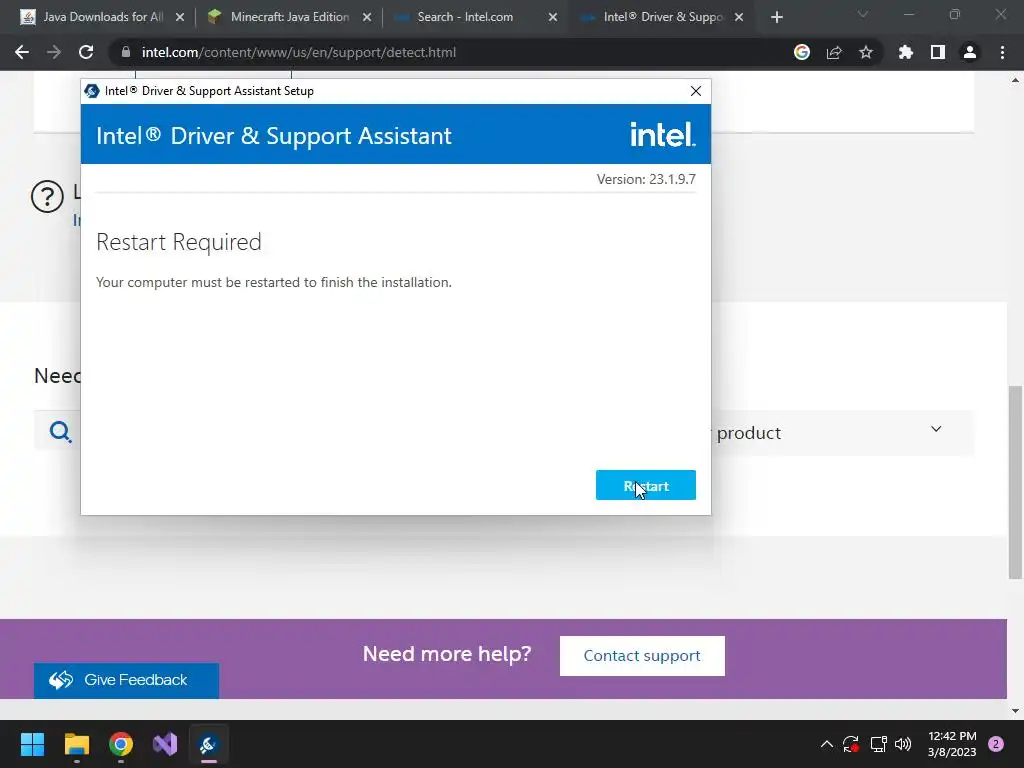Close the Java Downloads tab
Viewport: 1024px width, 768px height.
[180, 18]
